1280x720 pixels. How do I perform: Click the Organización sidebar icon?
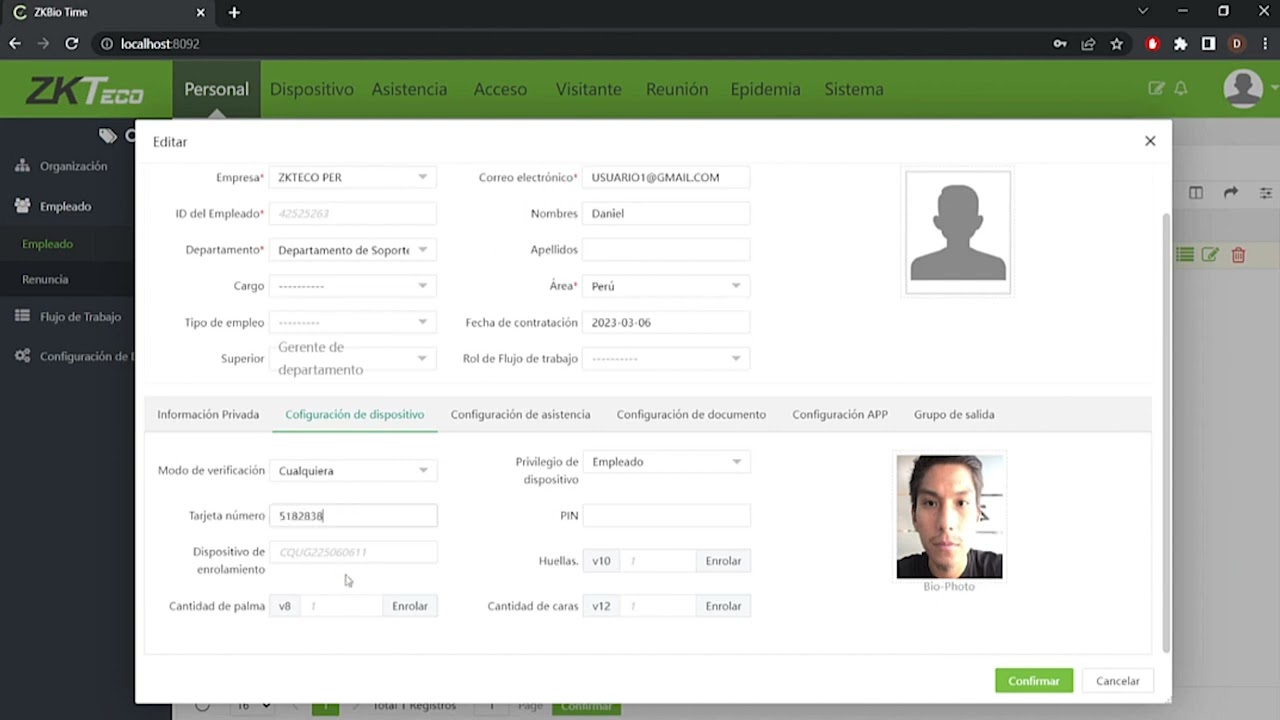22,166
